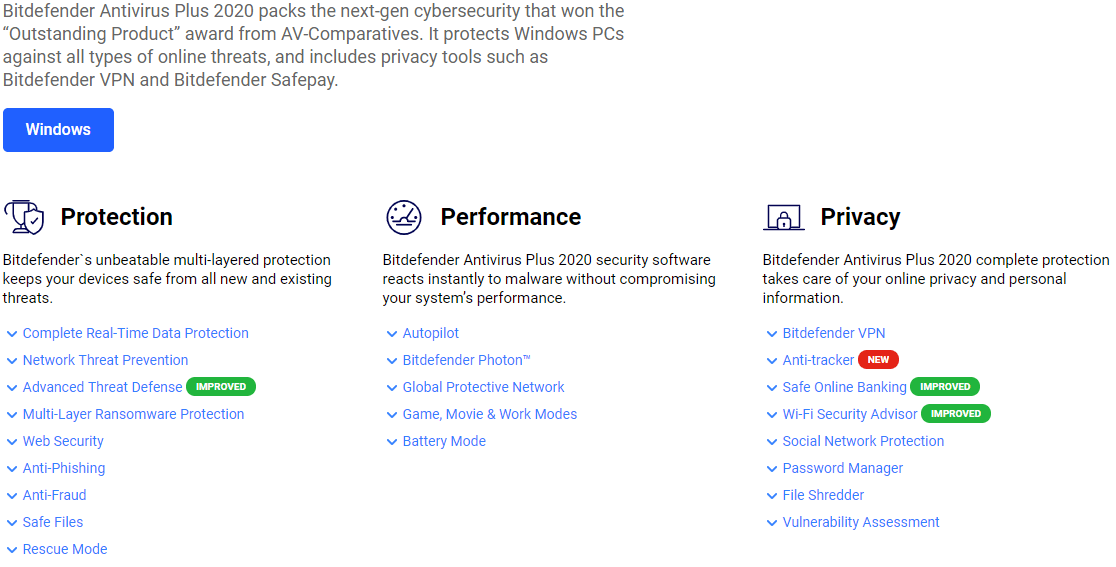Click IMPROVED badge next to Advanced Threat Defense
The image size is (1116, 567).
tap(221, 387)
